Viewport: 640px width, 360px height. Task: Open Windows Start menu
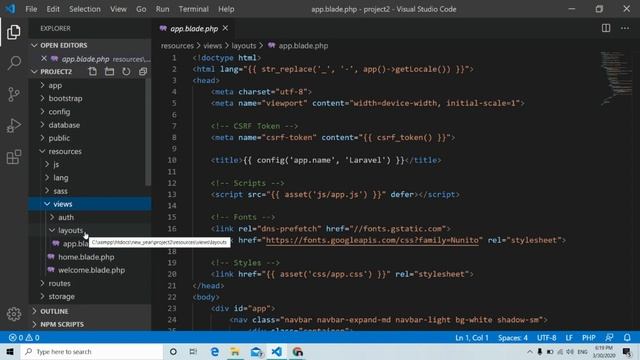tap(10, 351)
